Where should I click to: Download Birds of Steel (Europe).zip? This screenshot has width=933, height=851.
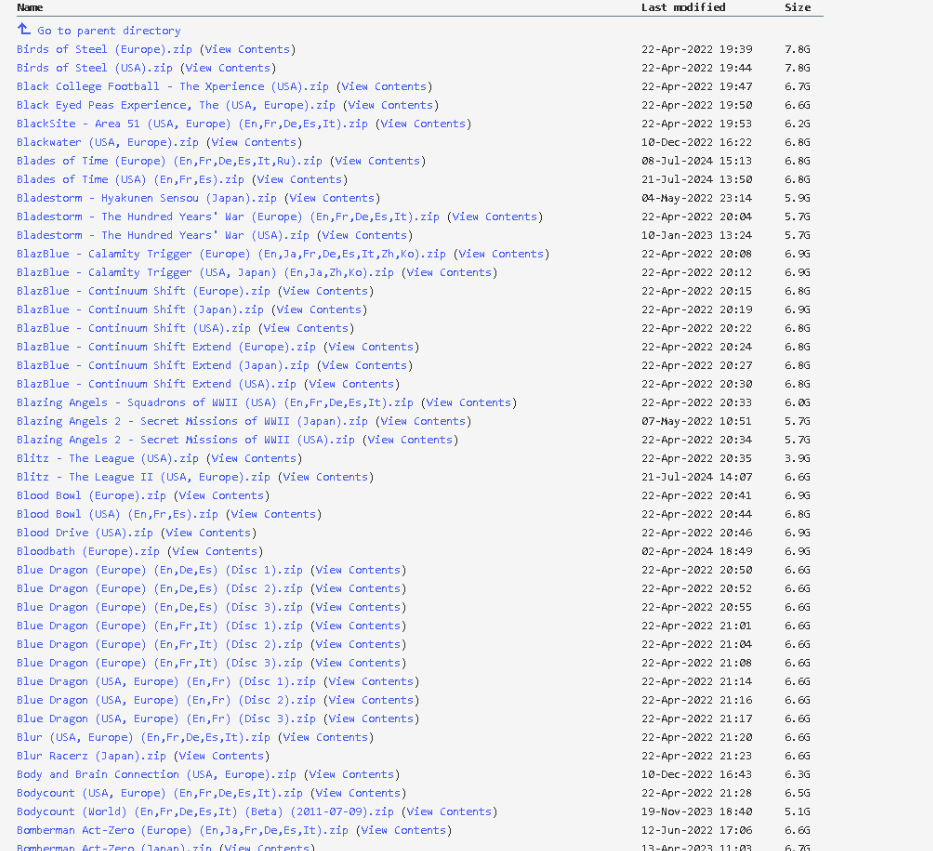pos(104,49)
